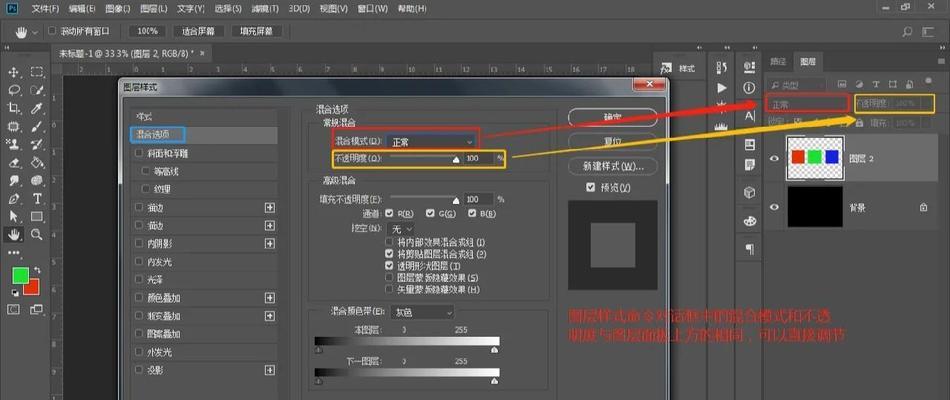
Task: Click the 新建样式(W)... button
Action: pos(613,165)
